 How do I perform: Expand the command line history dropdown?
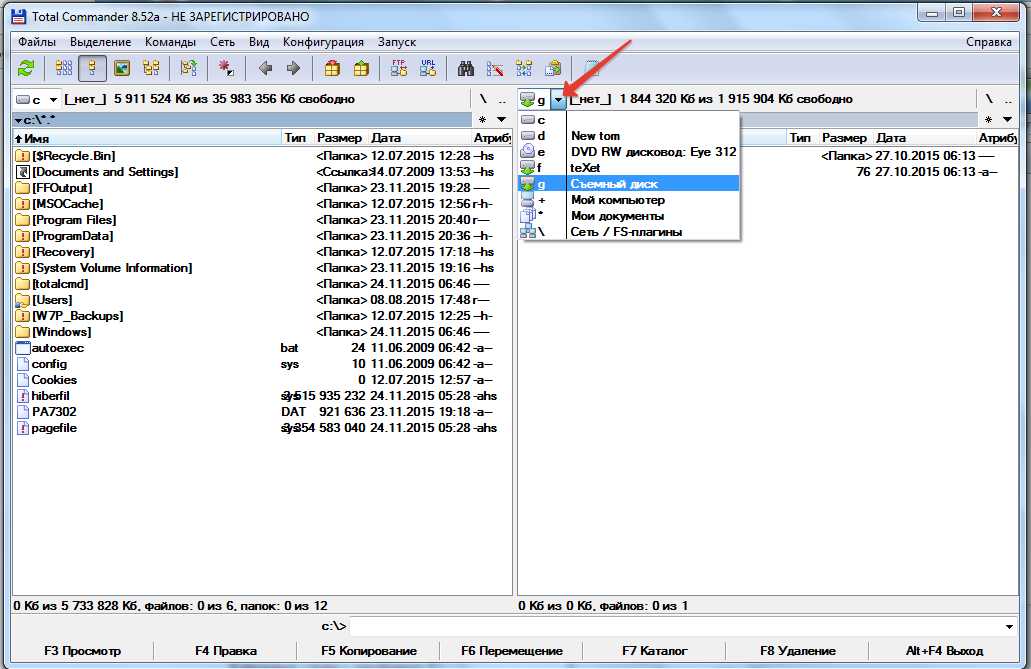click(x=1008, y=627)
